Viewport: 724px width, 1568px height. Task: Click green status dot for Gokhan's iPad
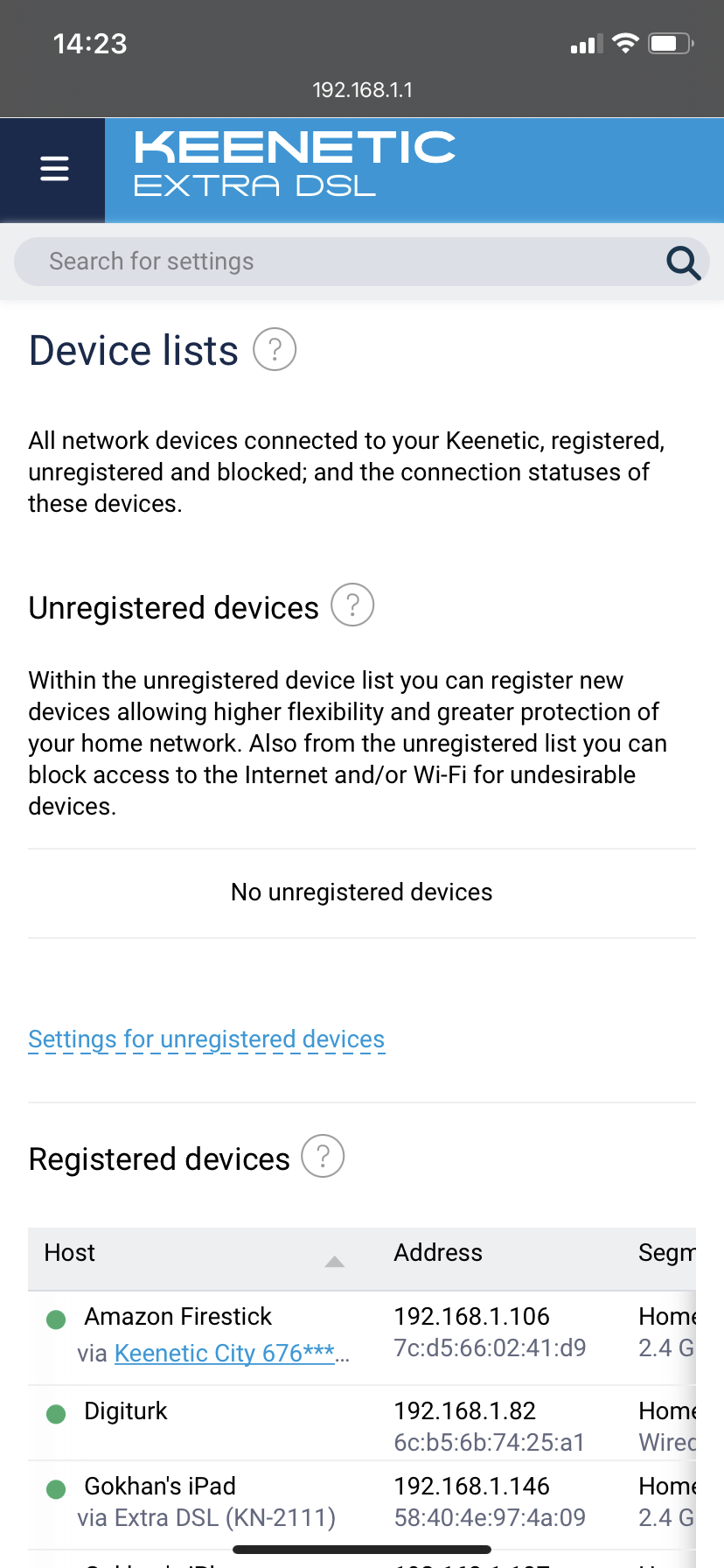[x=56, y=1488]
